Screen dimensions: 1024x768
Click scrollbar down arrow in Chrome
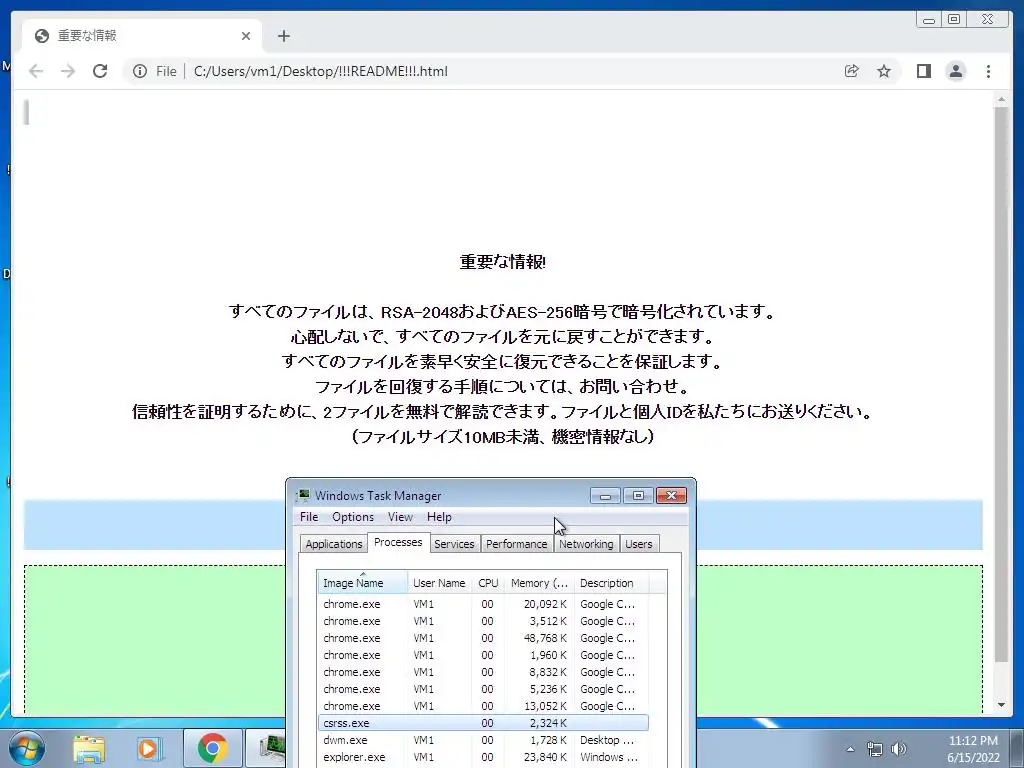[1001, 705]
